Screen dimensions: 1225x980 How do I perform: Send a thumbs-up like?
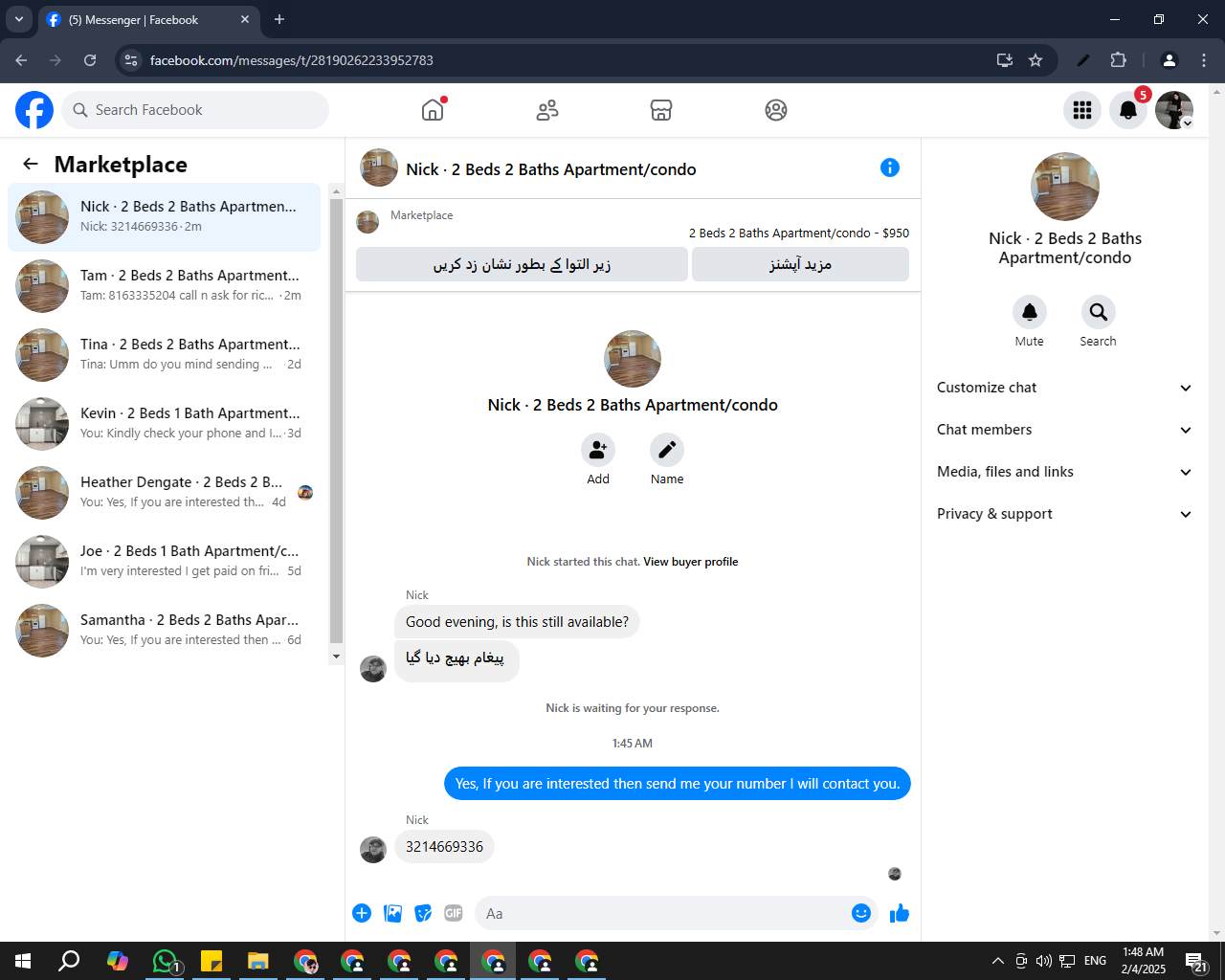tap(900, 913)
